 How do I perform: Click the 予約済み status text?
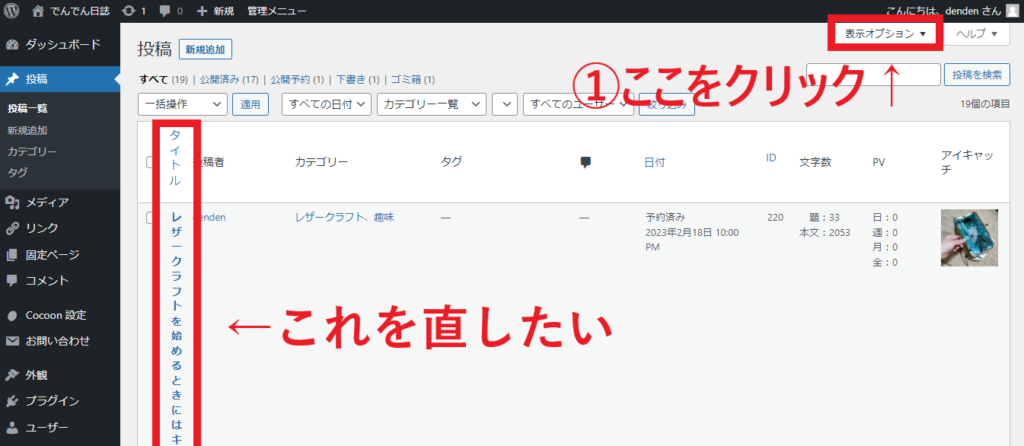tap(665, 217)
